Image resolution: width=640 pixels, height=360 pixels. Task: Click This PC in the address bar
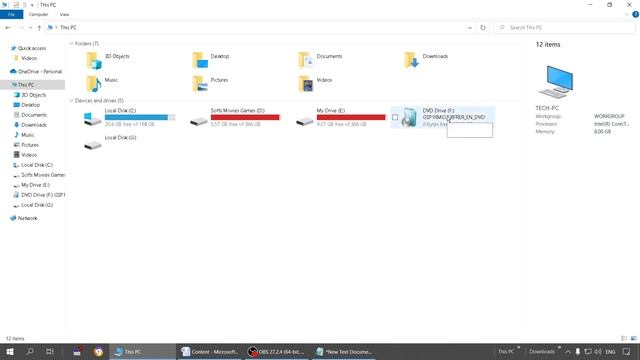[x=68, y=27]
